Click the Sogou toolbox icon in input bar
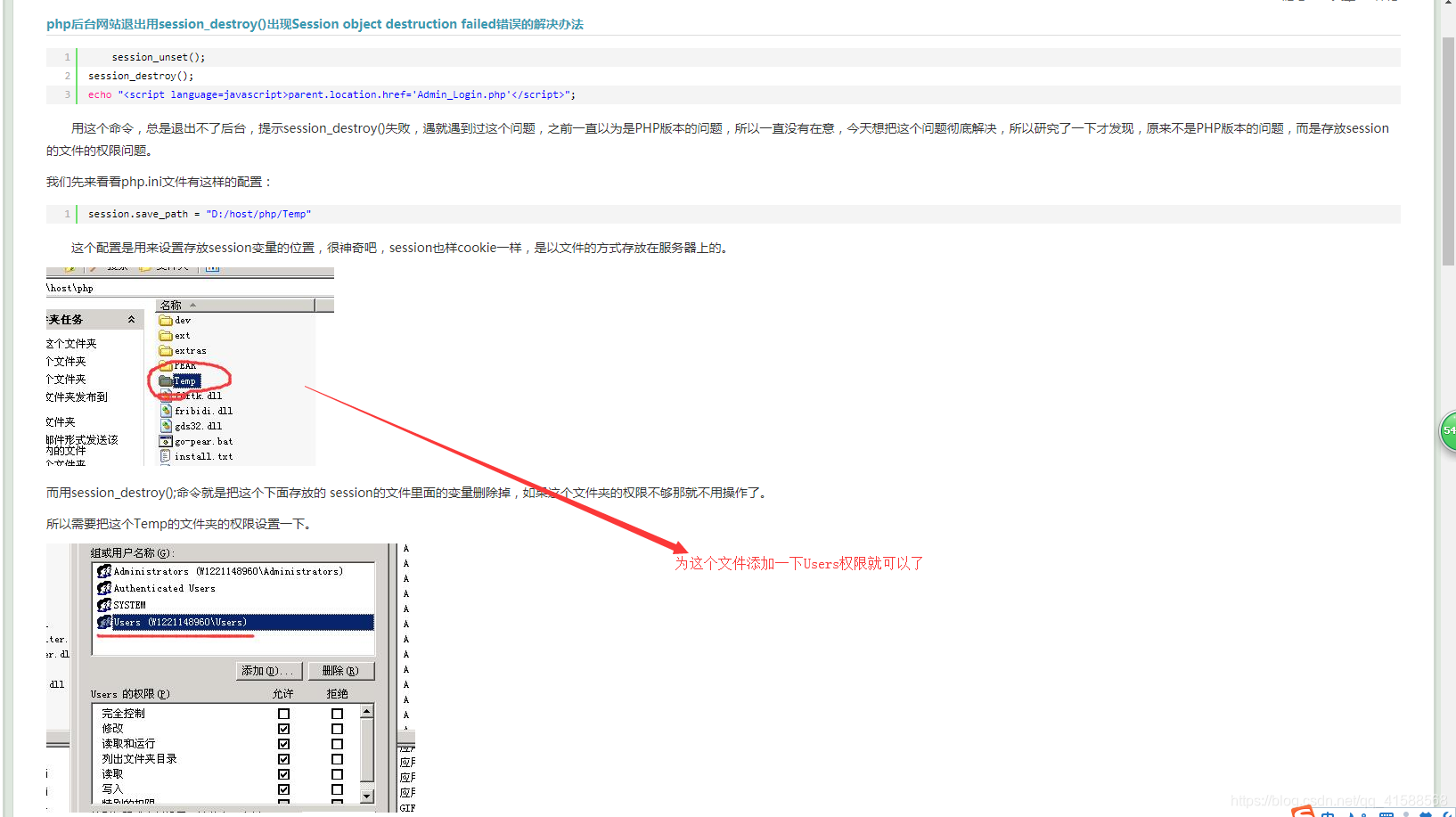 pos(1424,813)
